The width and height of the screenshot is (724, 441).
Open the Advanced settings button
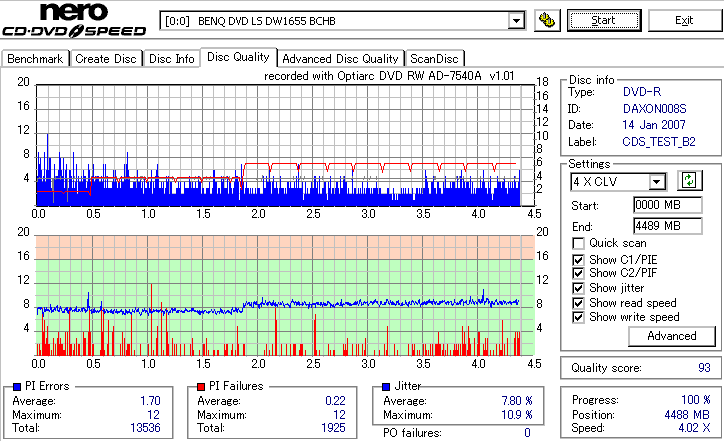click(x=672, y=336)
